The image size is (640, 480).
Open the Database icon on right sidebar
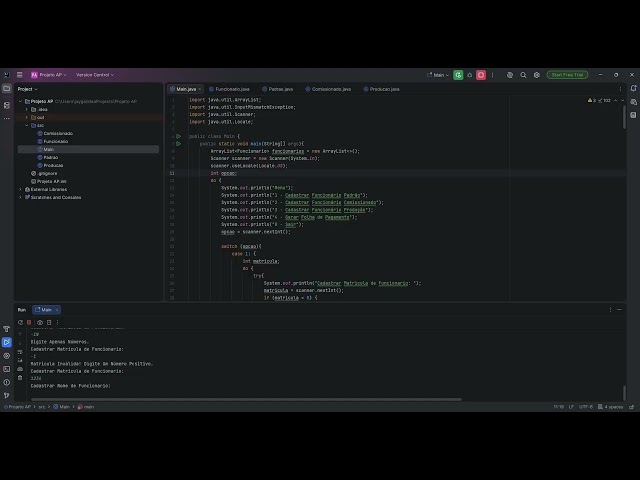pyautogui.click(x=633, y=115)
